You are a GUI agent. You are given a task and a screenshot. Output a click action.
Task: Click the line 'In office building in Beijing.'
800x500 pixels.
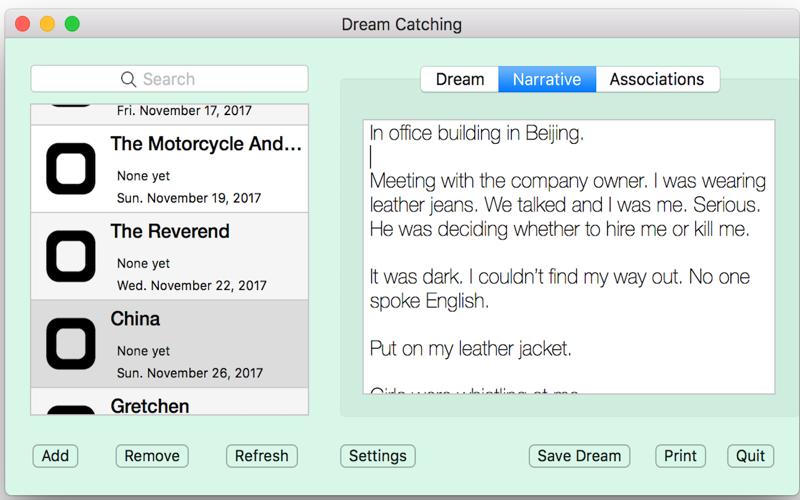(477, 133)
